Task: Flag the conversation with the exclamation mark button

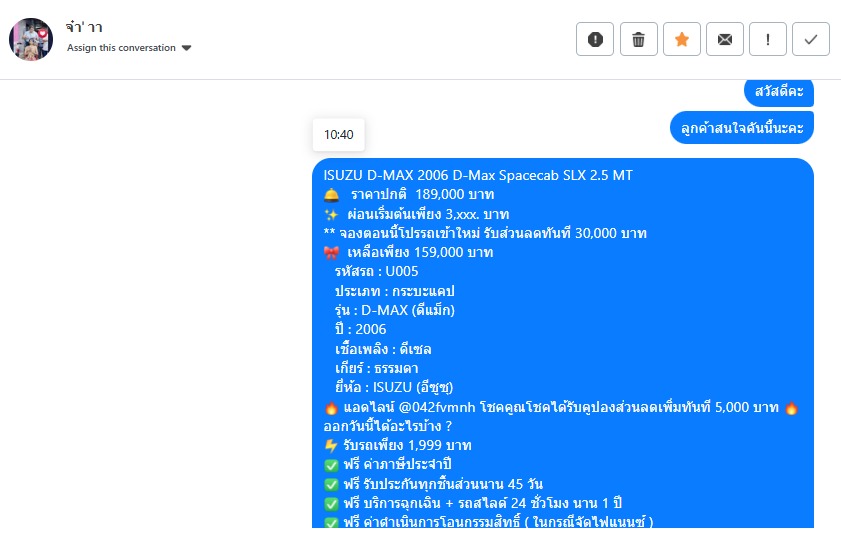Action: 768,39
